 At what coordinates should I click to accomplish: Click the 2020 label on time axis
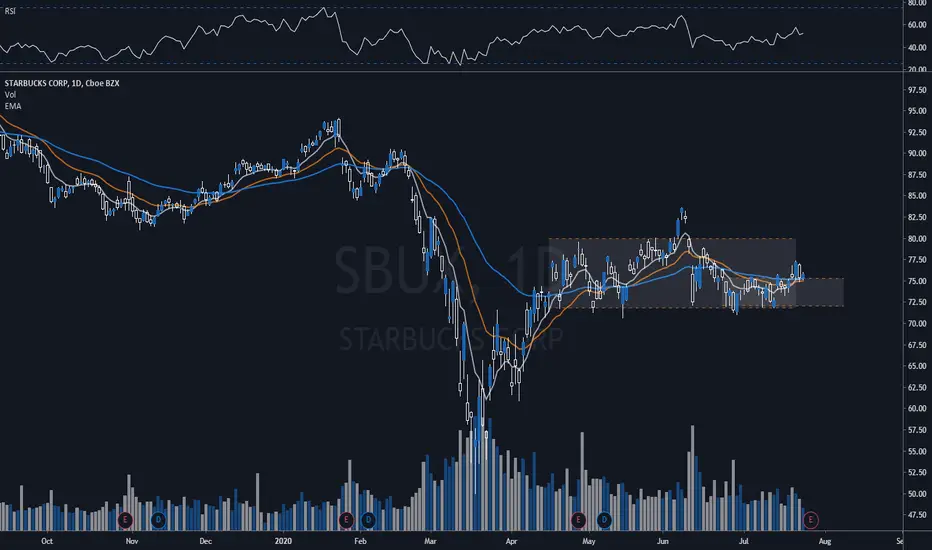click(x=284, y=541)
